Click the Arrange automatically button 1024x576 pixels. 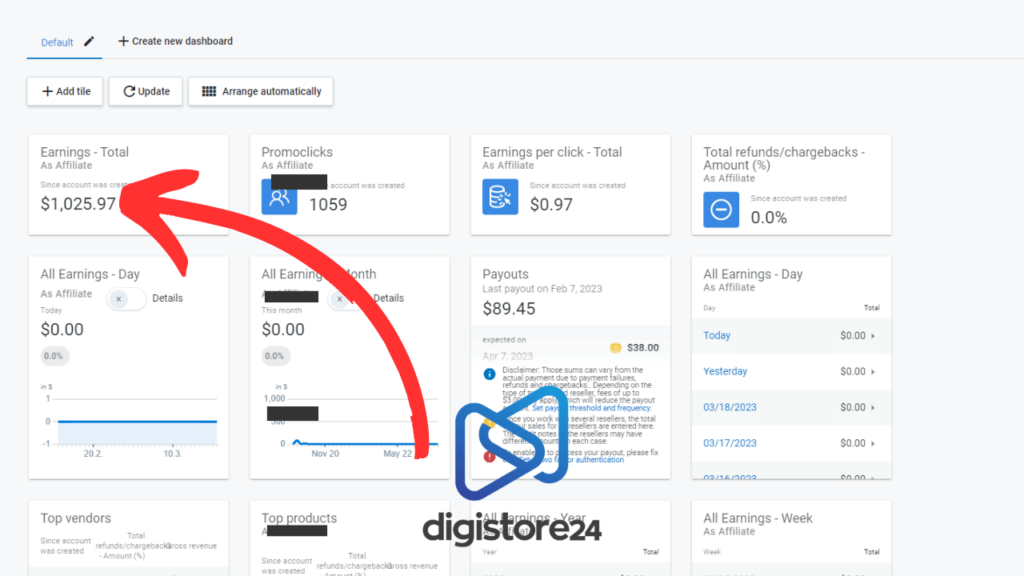tap(261, 91)
